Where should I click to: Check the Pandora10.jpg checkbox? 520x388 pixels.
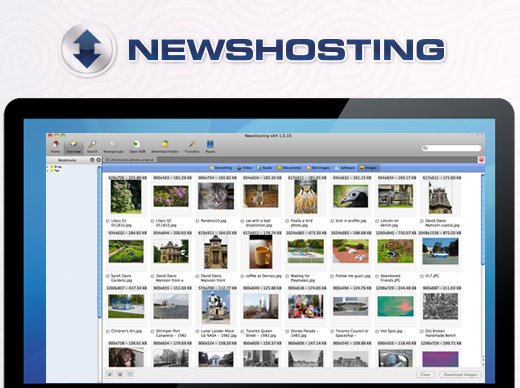coord(198,221)
